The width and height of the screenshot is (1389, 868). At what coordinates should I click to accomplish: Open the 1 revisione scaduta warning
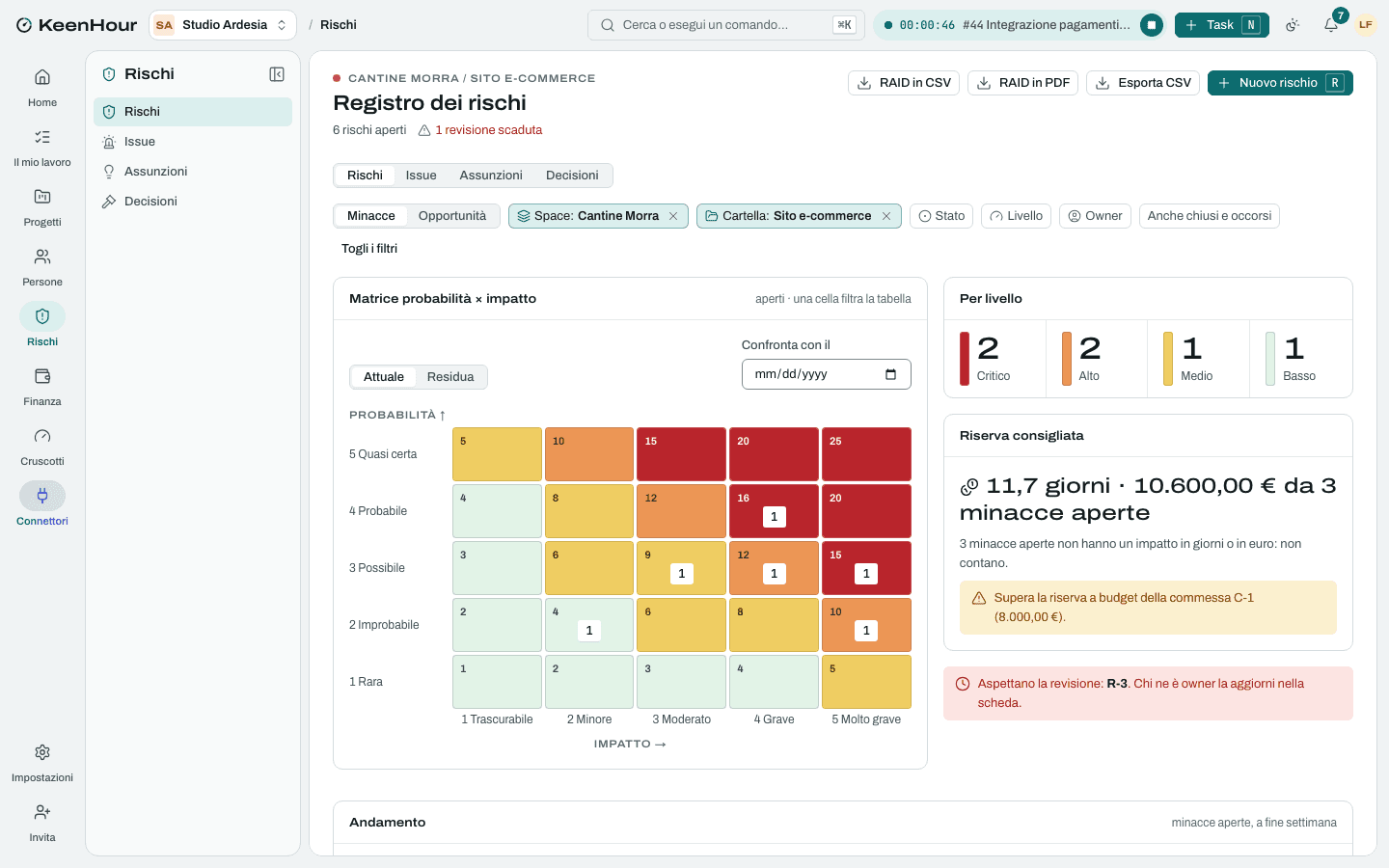pos(480,130)
